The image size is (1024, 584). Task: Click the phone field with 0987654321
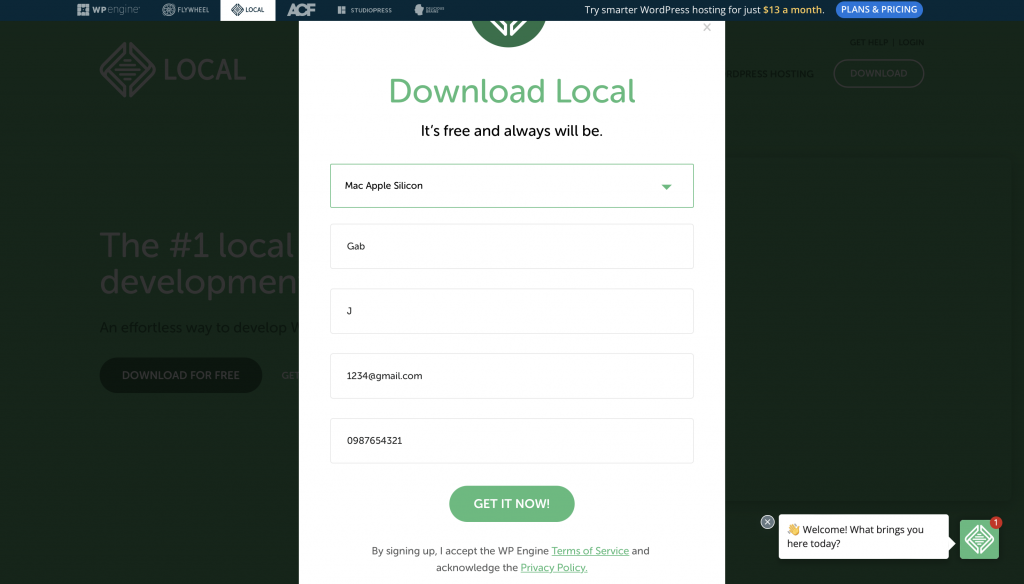click(511, 440)
